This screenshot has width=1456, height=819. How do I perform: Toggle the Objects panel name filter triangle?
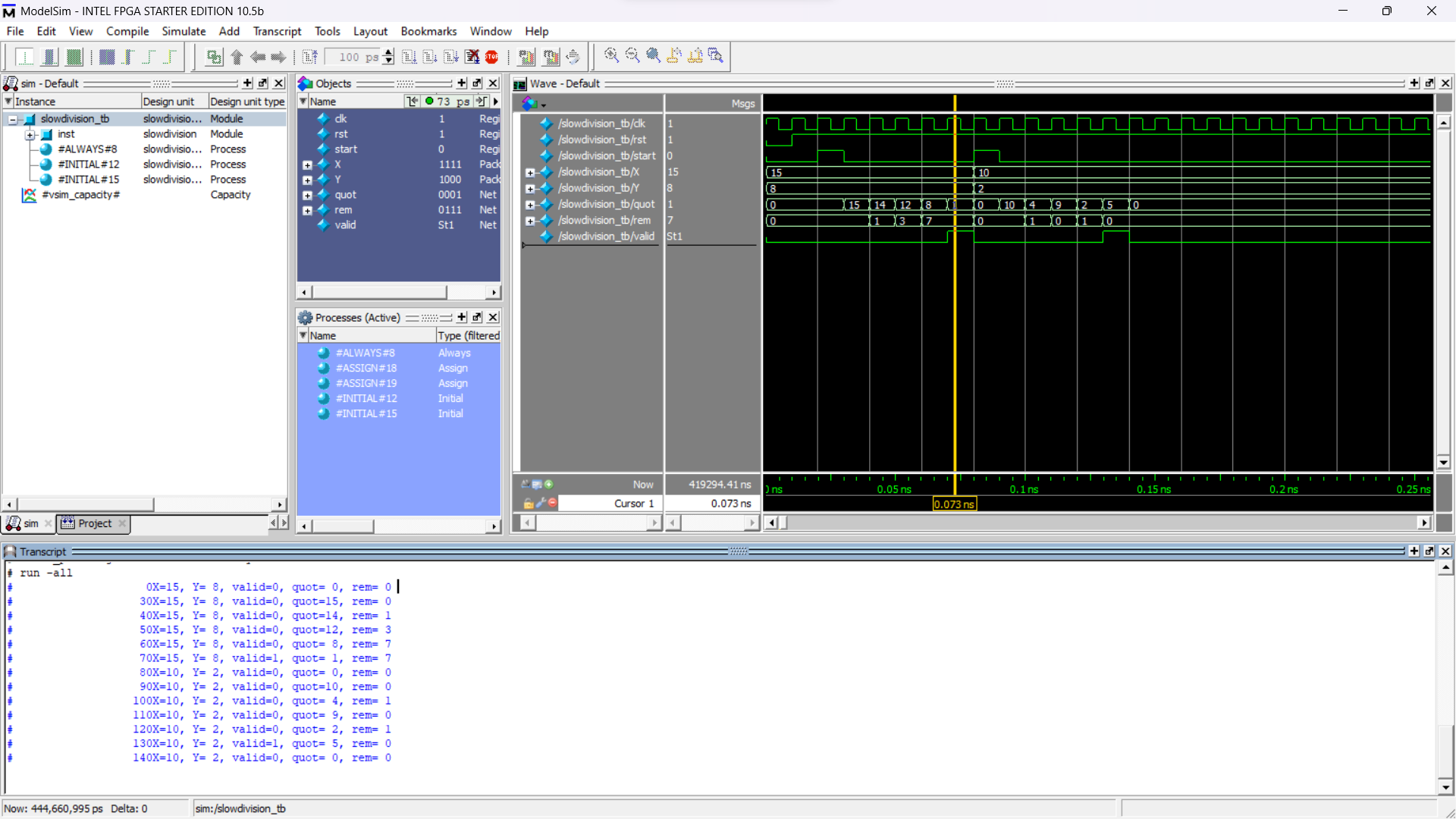[x=303, y=102]
